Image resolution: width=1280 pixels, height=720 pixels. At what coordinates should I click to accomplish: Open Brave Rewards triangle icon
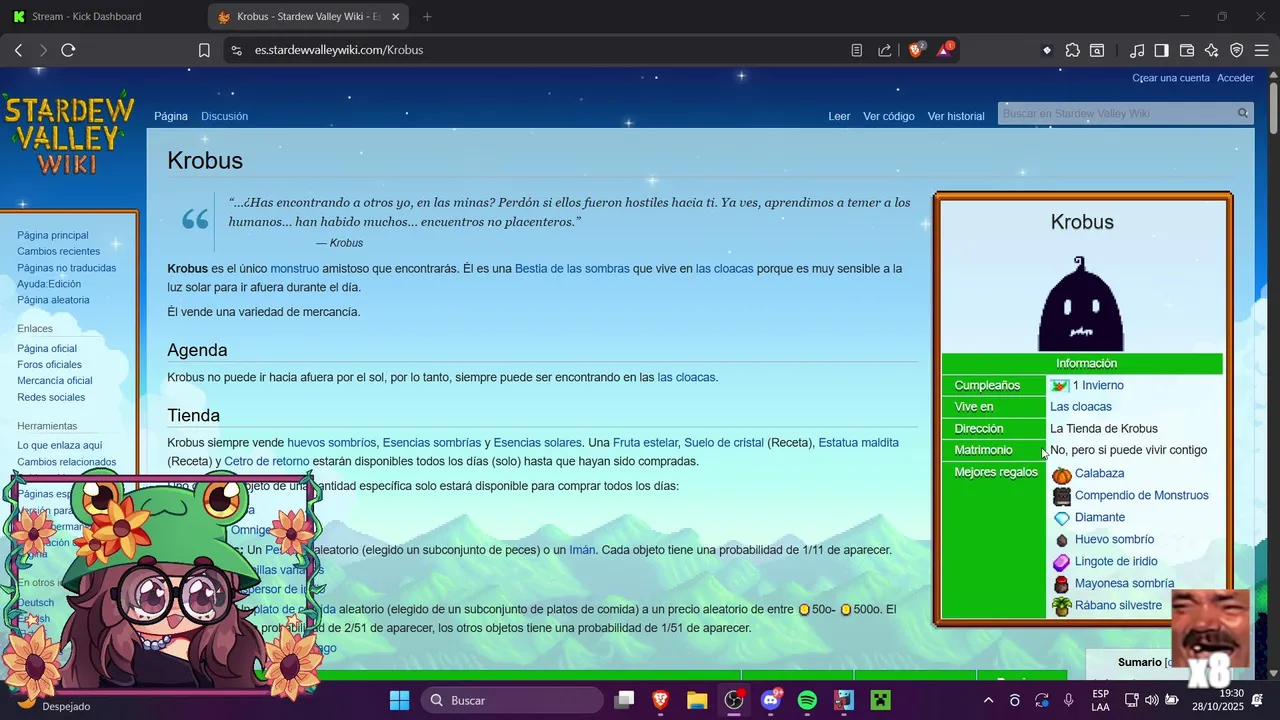944,50
